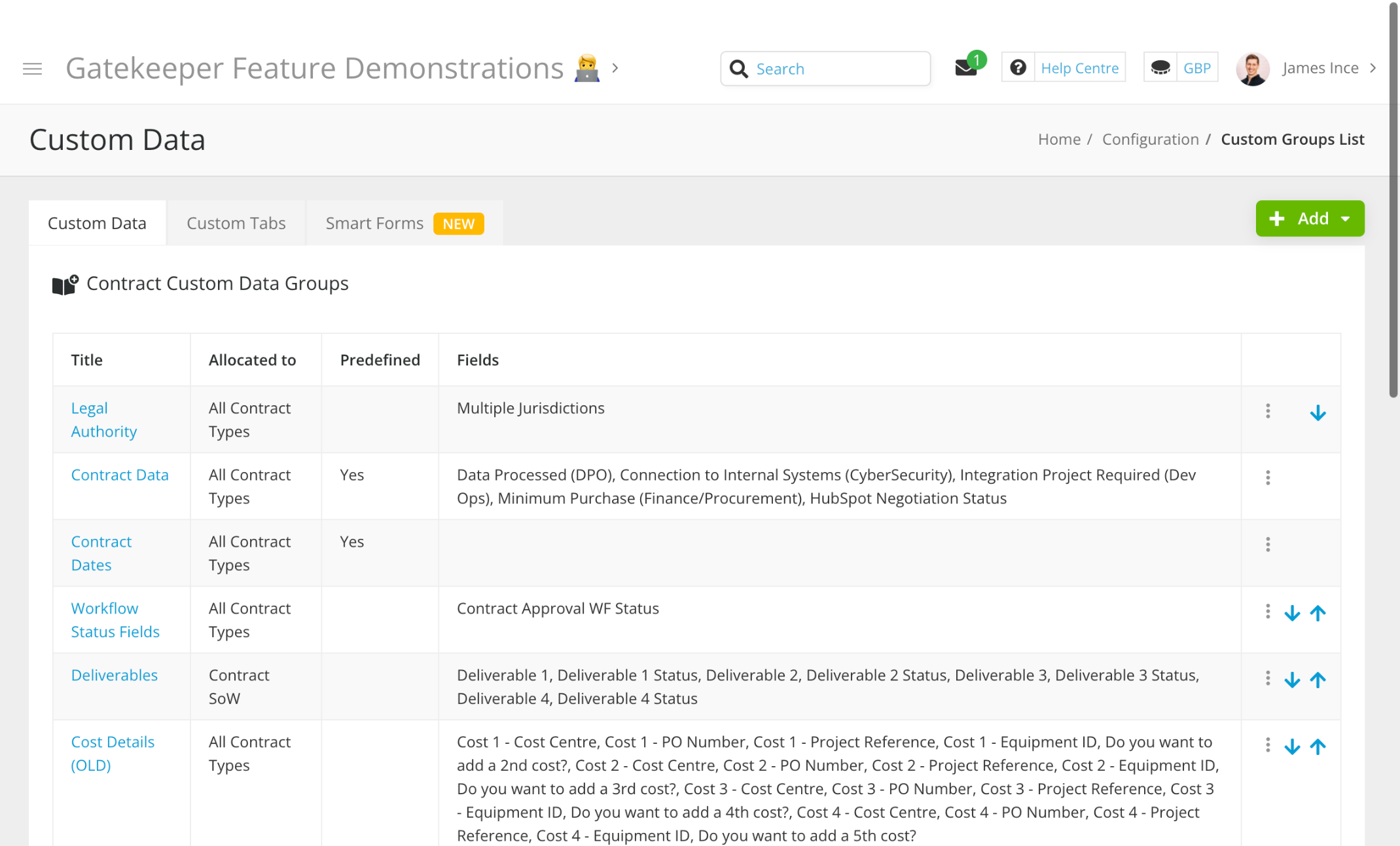Screen dimensions: 1400x846
Task: Move Deliverables group down
Action: pos(1291,680)
